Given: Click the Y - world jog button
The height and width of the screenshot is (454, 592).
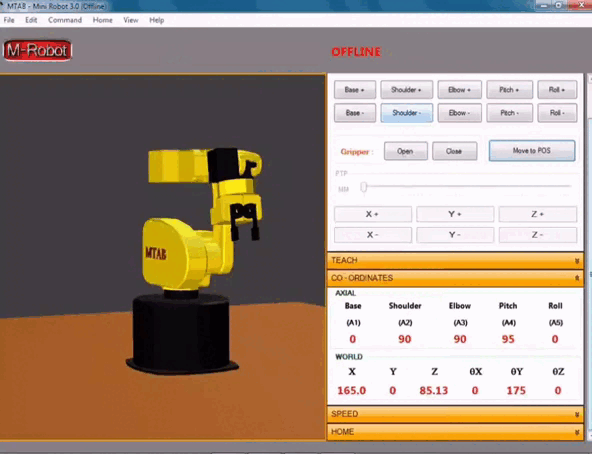Looking at the screenshot, I should pos(455,235).
